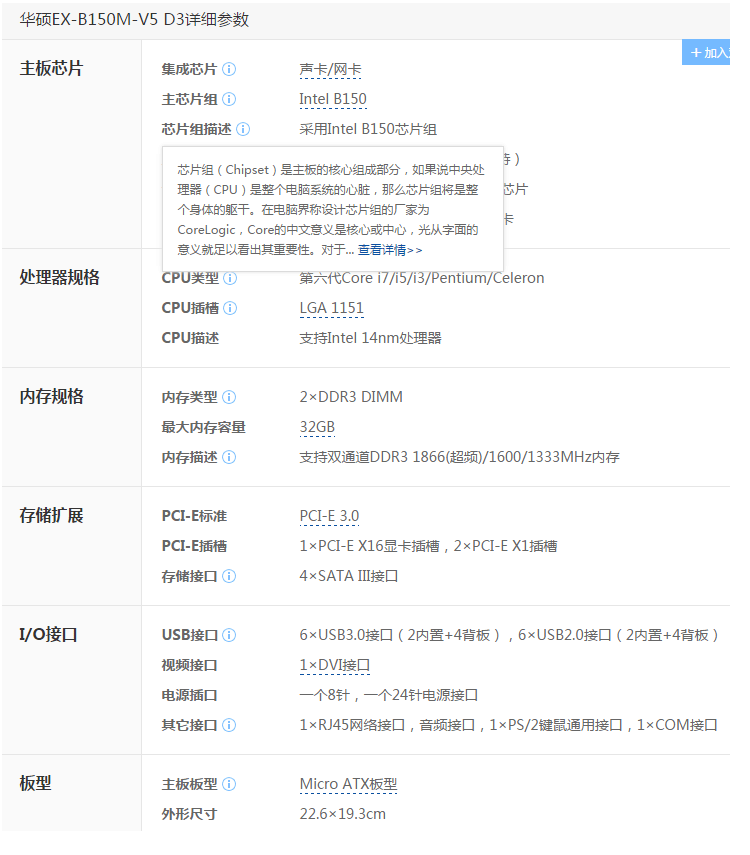Click the 第六代Core i7/i5/i3 CPU type value
750x855 pixels.
[421, 278]
